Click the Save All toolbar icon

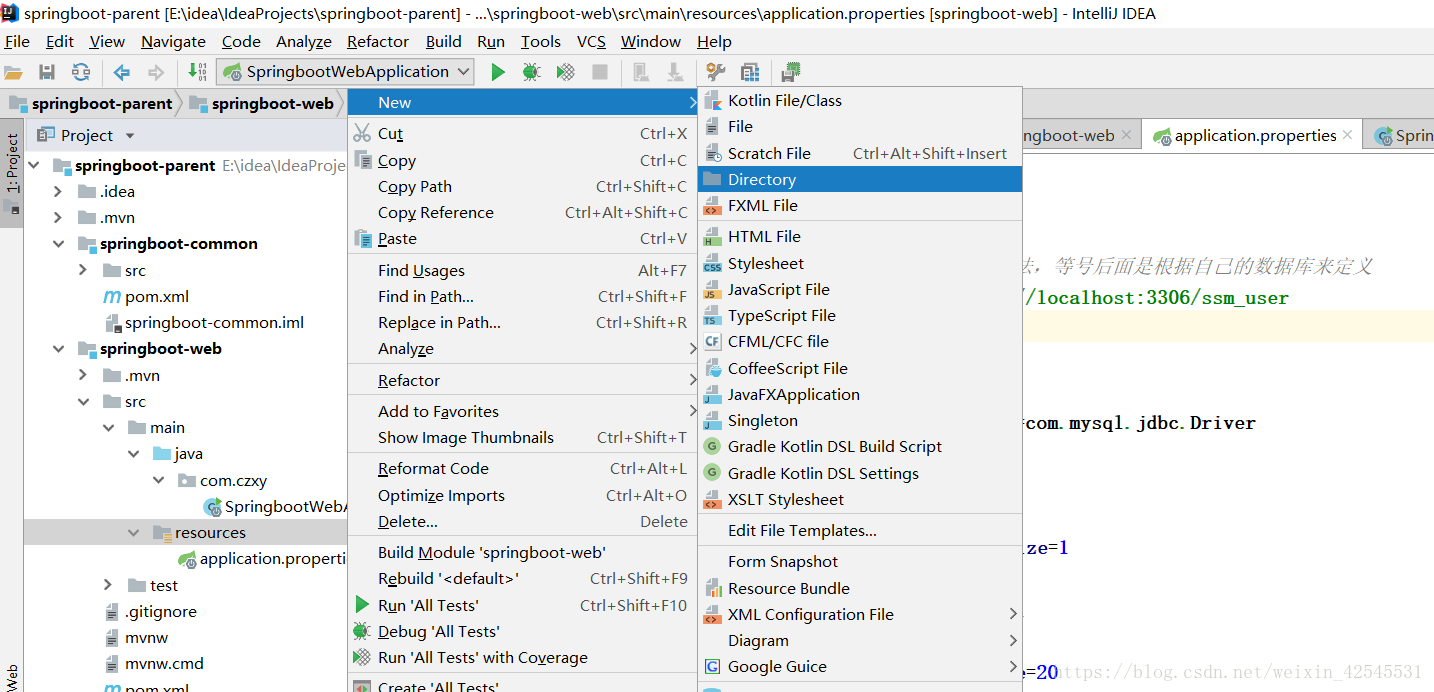[47, 72]
